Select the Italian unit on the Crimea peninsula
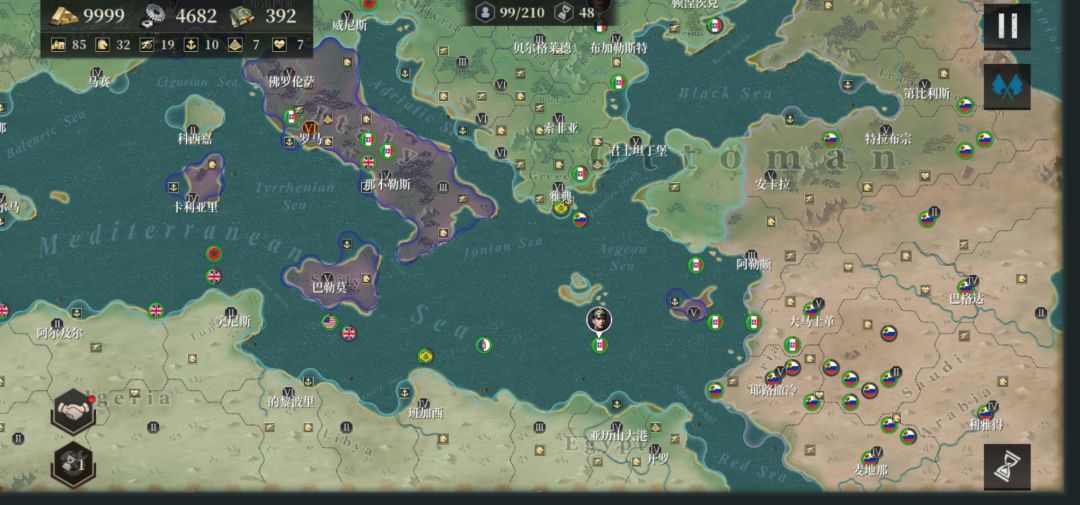Screen dimensions: 1080x505 tap(715, 27)
